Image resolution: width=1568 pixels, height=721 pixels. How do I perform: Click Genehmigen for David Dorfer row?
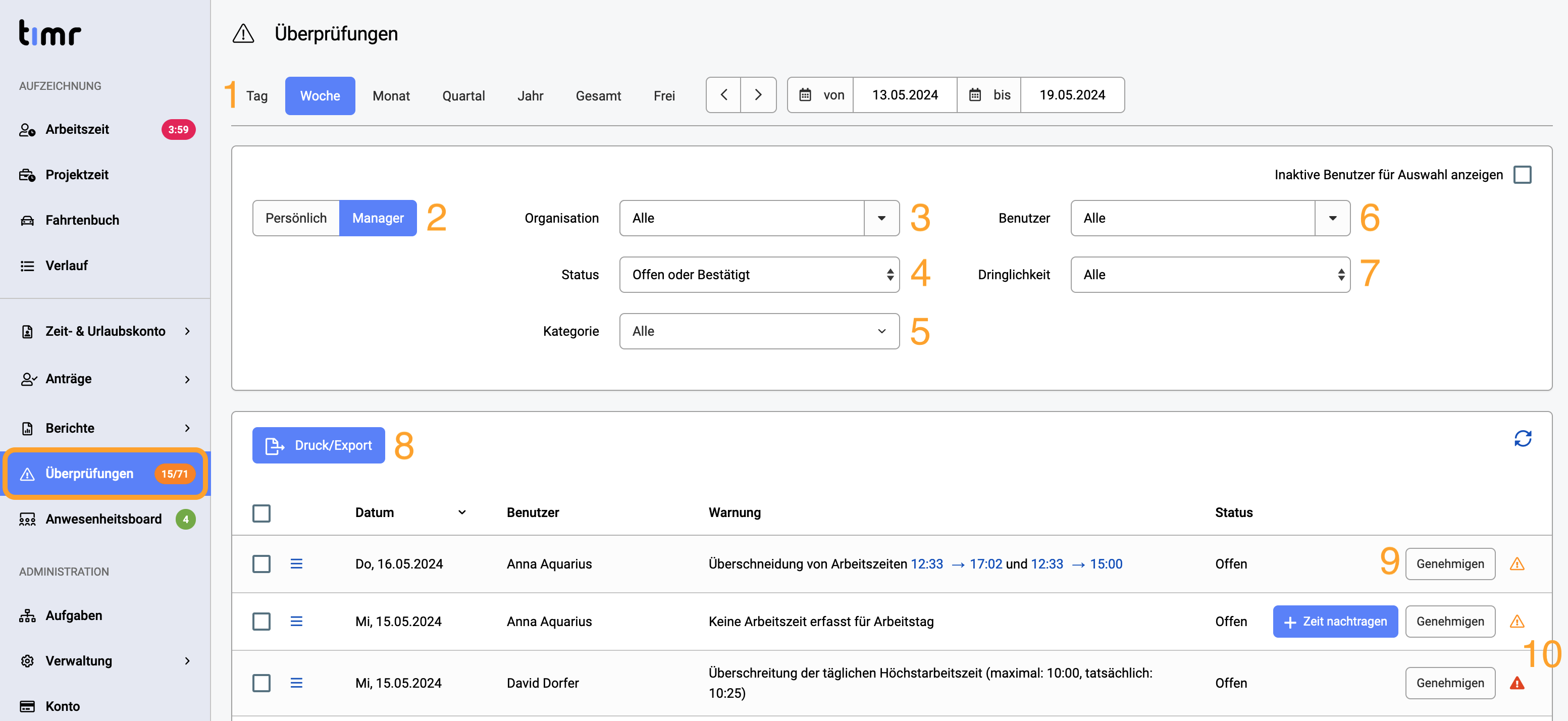1450,683
